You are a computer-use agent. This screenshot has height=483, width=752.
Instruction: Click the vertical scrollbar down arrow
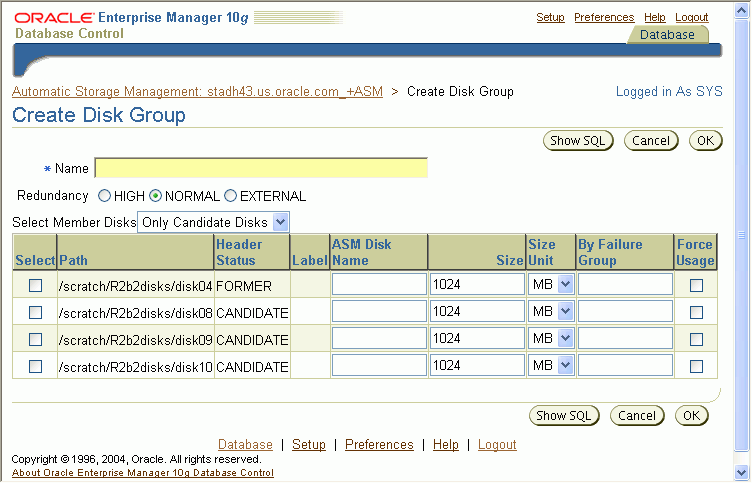(742, 472)
